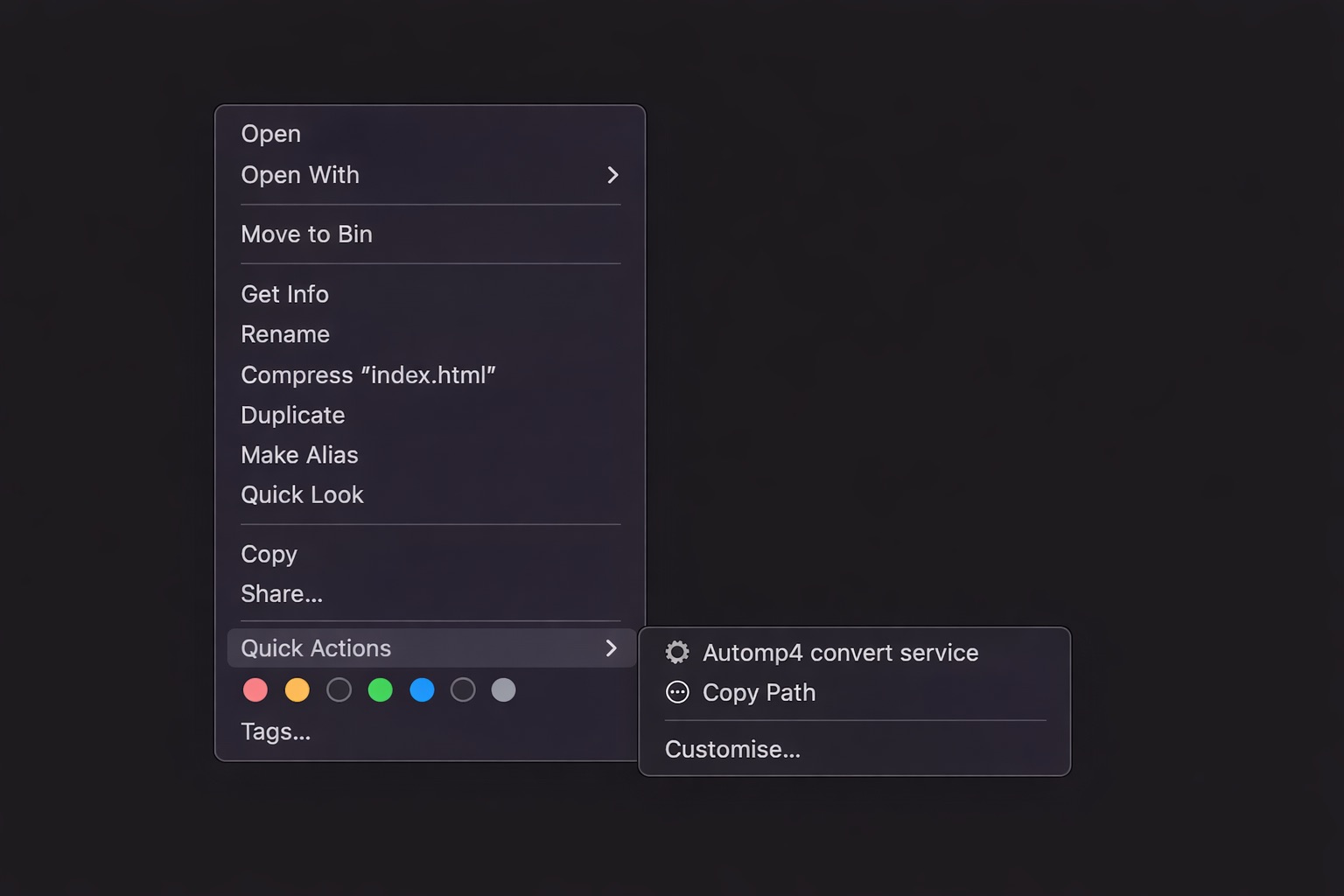Duplicate the selected file
This screenshot has height=896, width=1344.
tap(292, 415)
